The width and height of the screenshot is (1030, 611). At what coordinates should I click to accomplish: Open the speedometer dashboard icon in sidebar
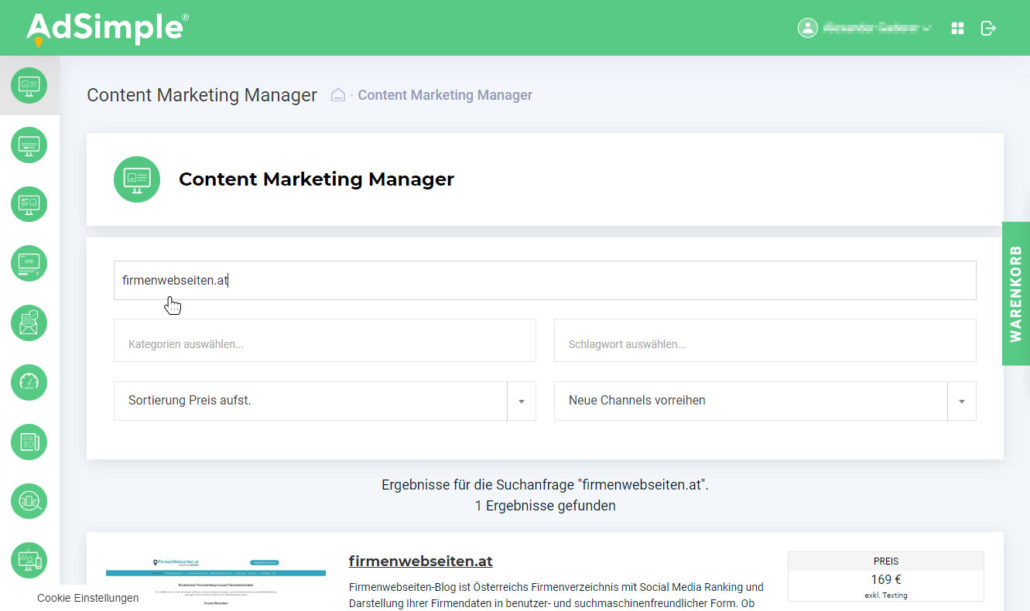[x=29, y=382]
